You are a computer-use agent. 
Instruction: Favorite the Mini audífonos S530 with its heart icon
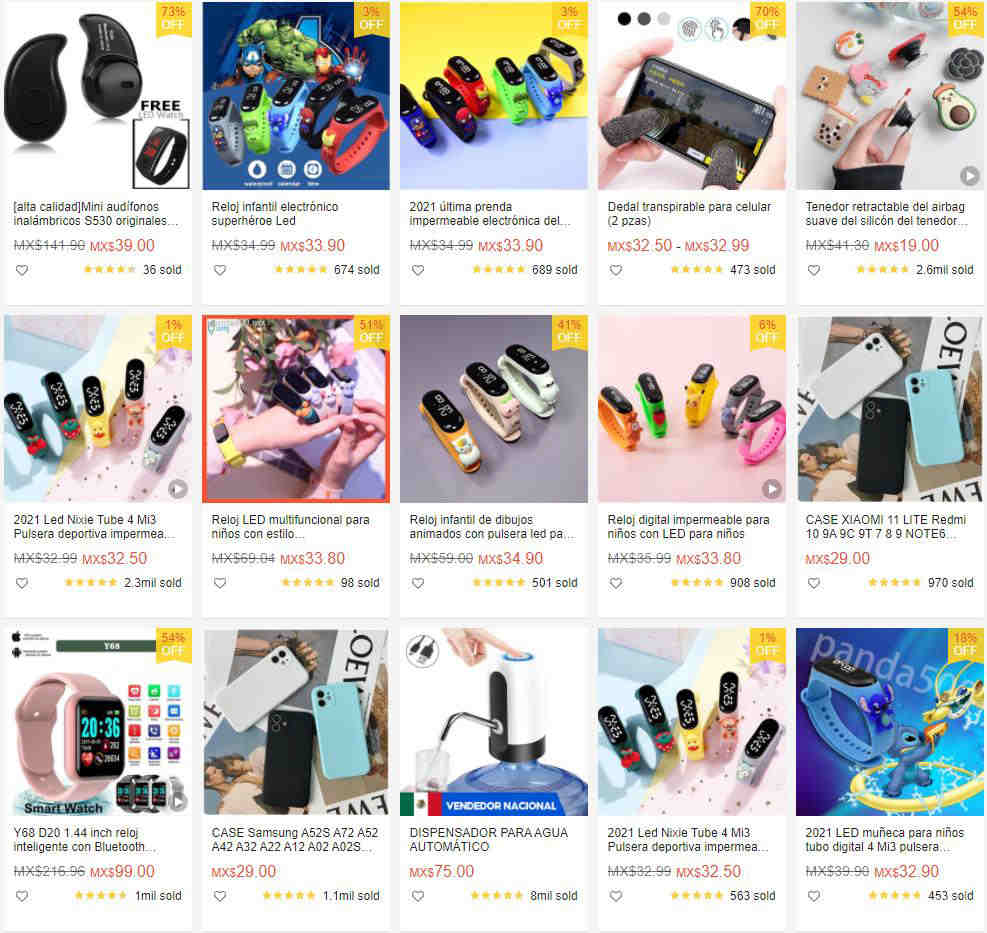[22, 270]
